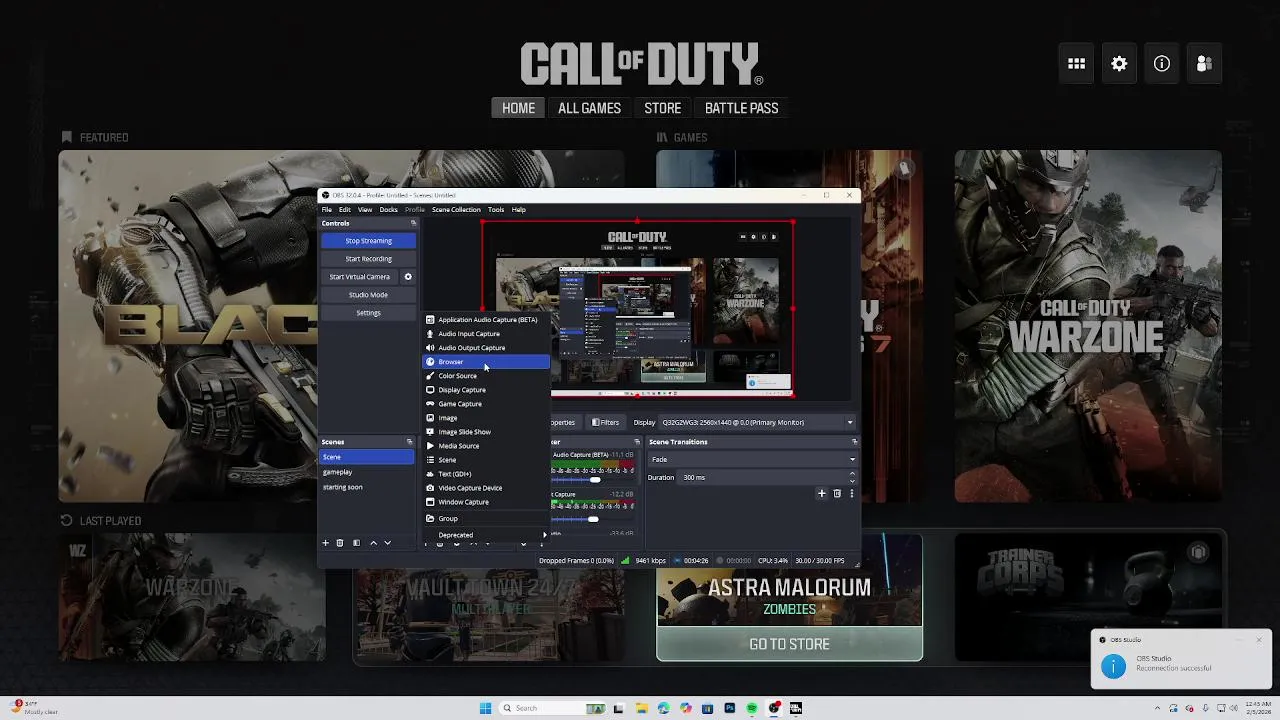Open Call of Duty Warzone game card

coord(1087,327)
